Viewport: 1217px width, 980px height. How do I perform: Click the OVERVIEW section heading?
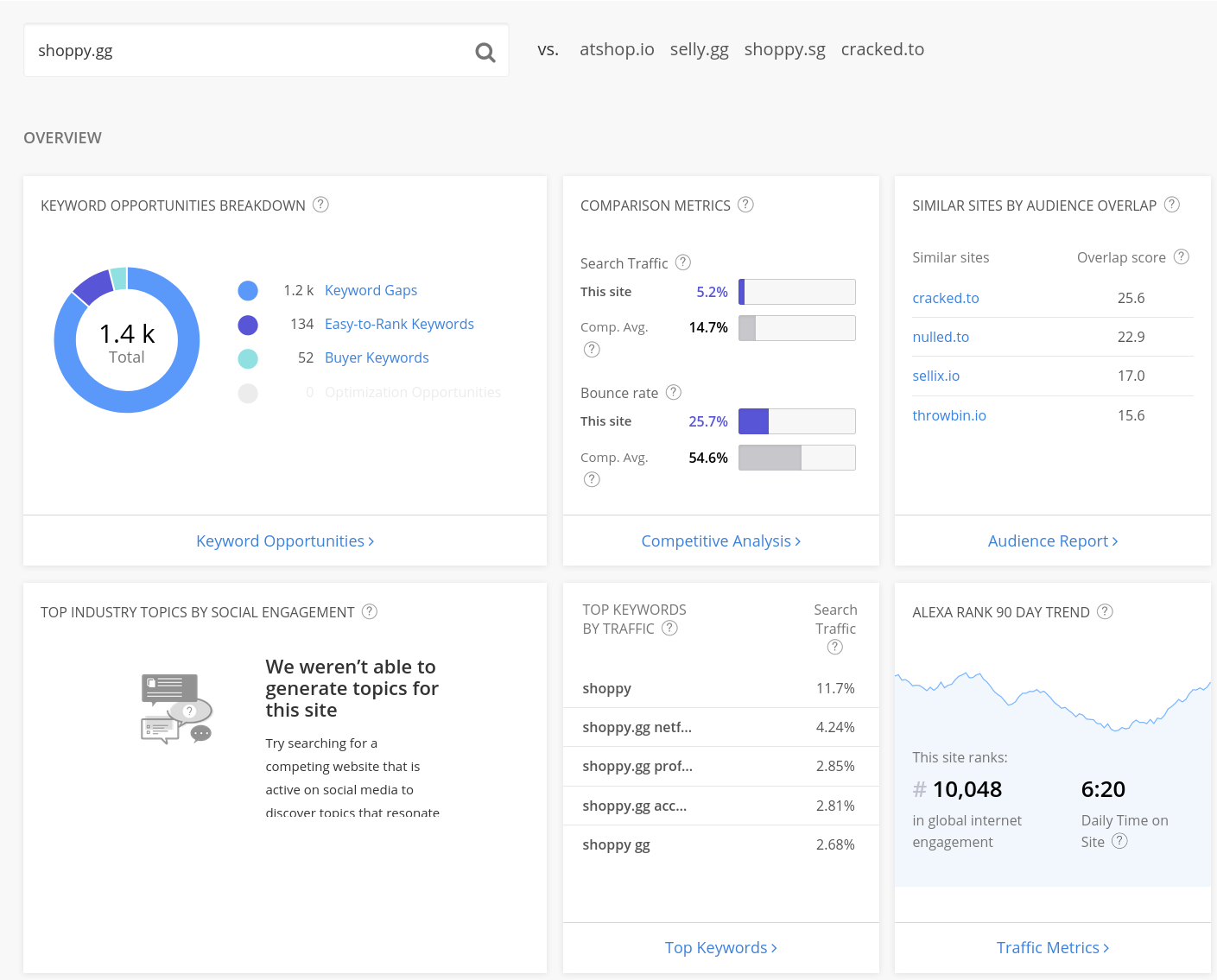point(62,138)
